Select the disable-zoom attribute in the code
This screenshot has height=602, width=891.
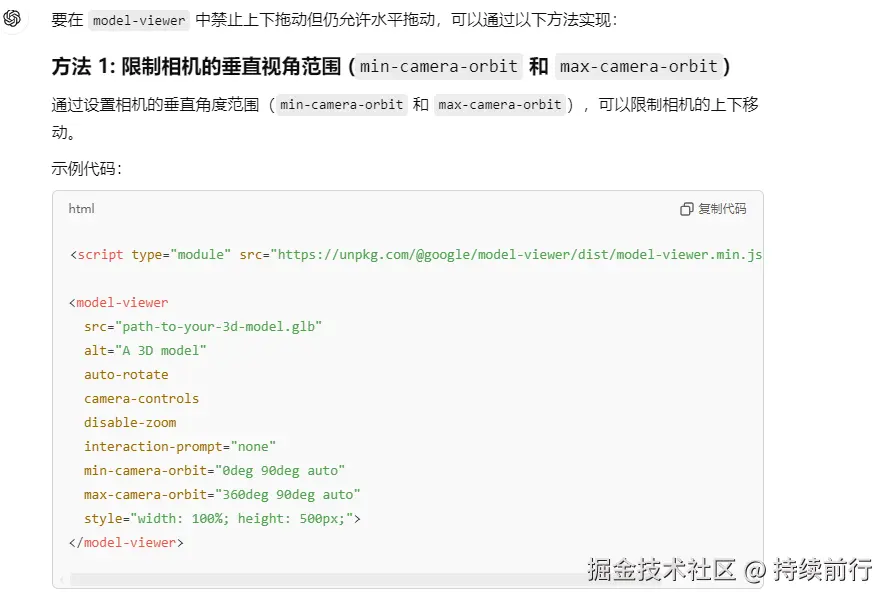(x=129, y=422)
